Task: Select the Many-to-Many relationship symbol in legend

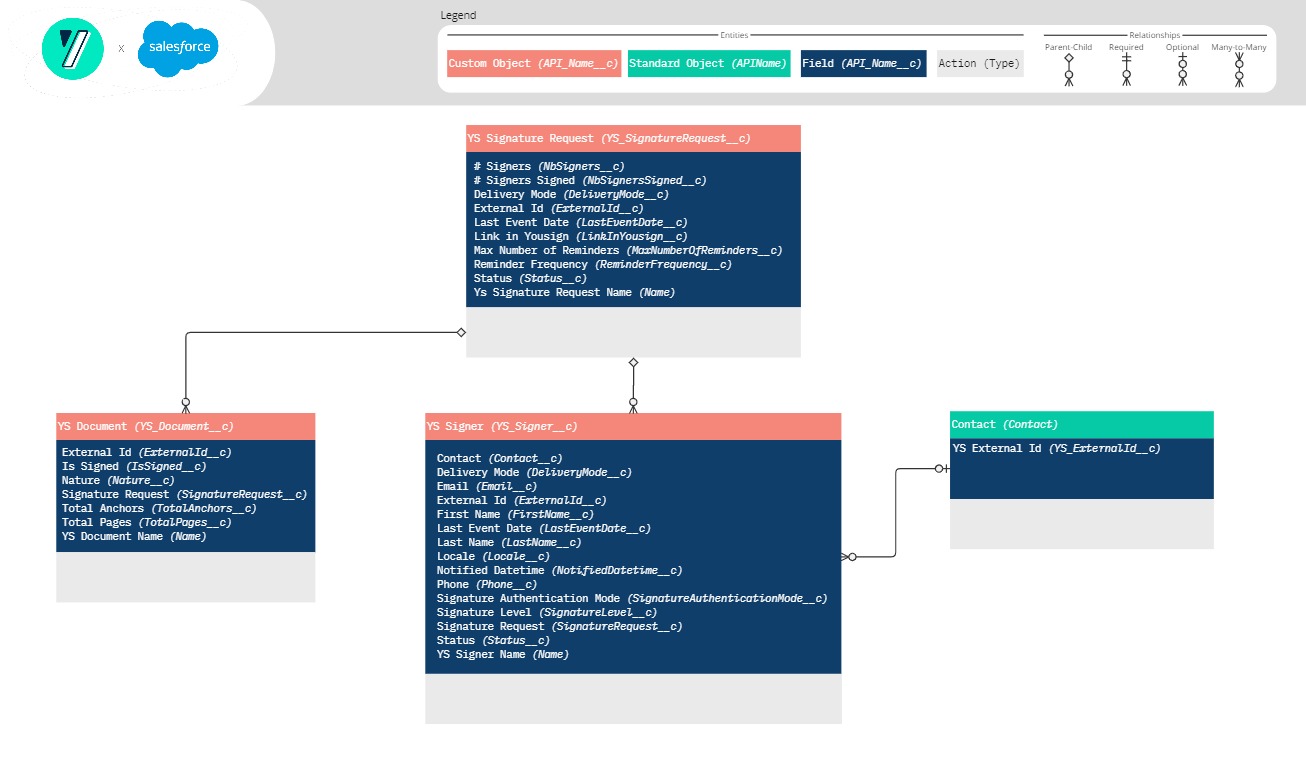Action: pos(1239,70)
